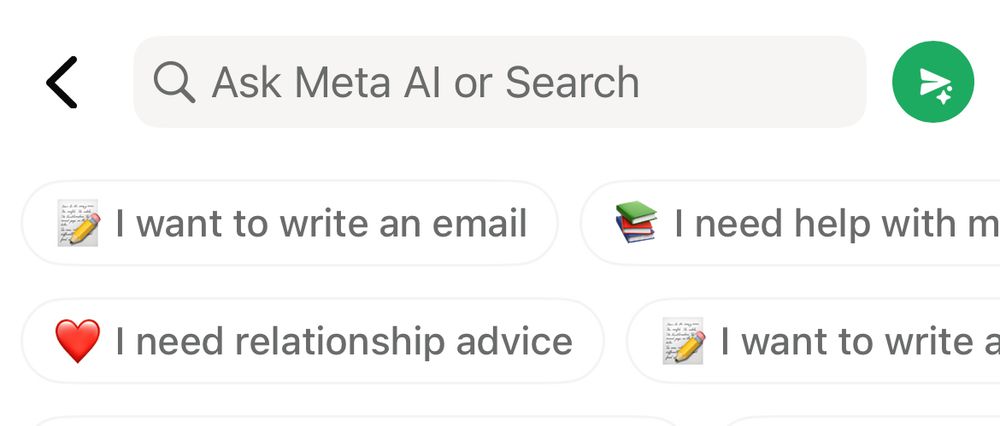
Task: Choose the 'I need help with m…' suggestion
Action: [790, 223]
